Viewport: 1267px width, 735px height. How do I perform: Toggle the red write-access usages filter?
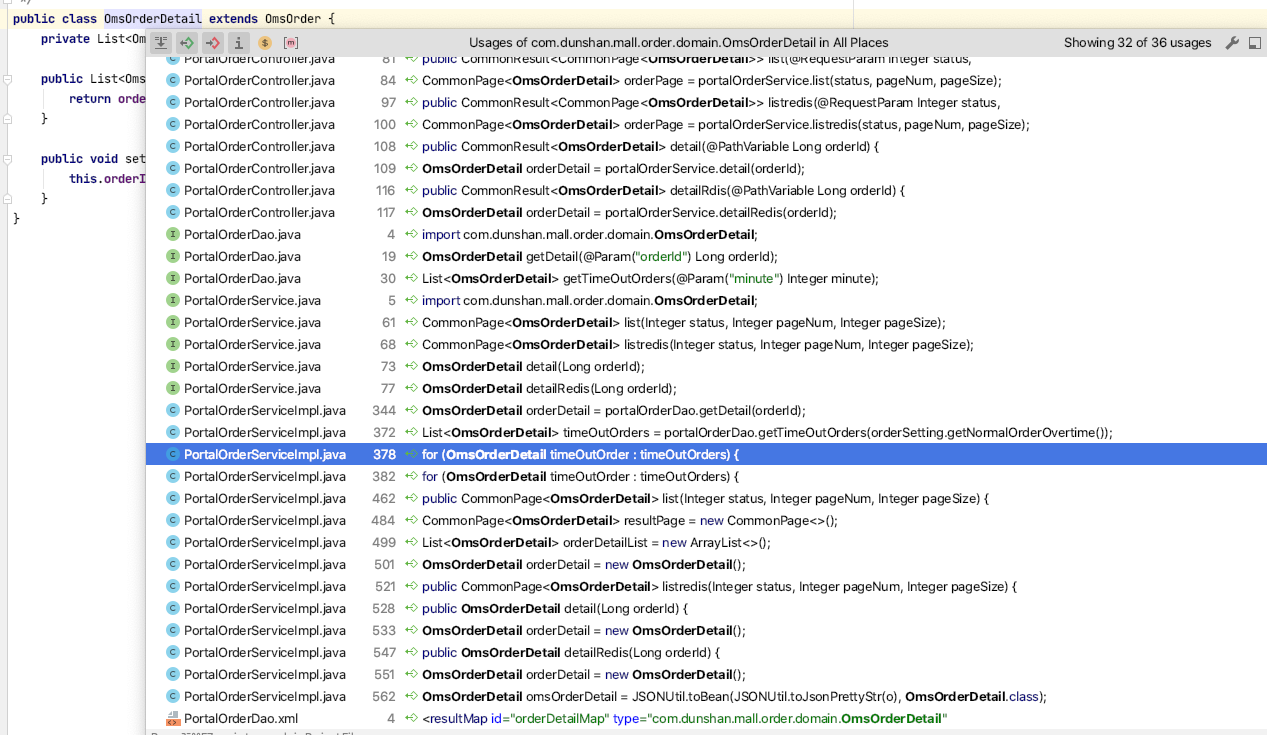[x=213, y=43]
